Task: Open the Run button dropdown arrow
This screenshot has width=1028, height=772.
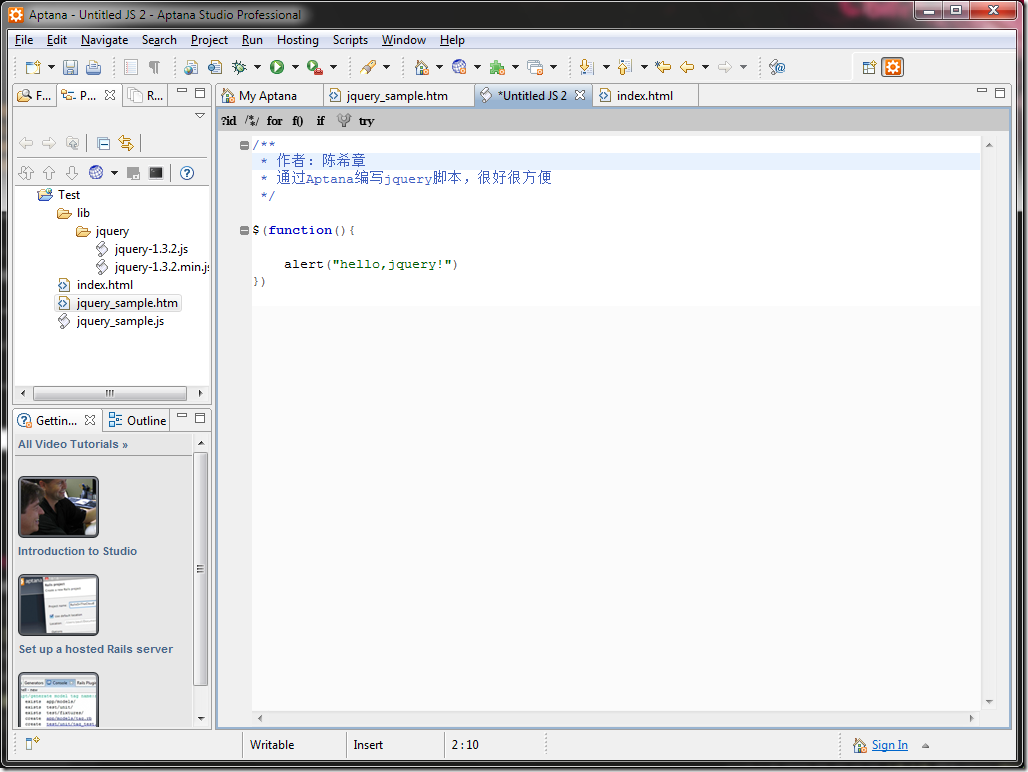Action: click(295, 67)
